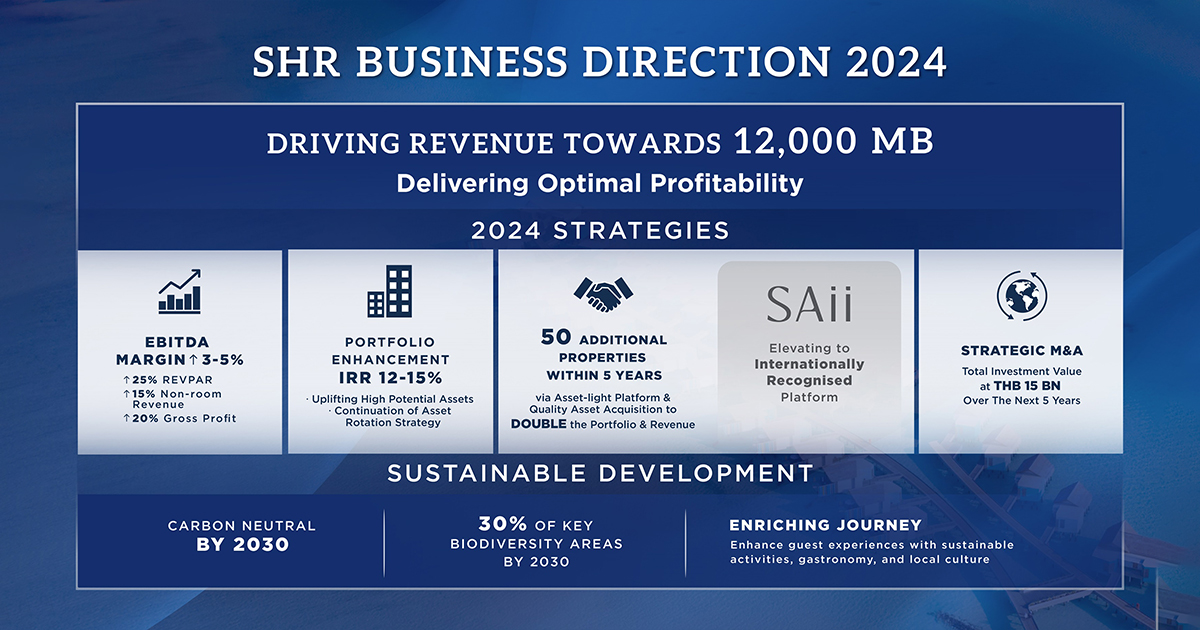Click the '2024 STRATEGIES' heading
Screen dimensions: 1200x630
point(600,231)
